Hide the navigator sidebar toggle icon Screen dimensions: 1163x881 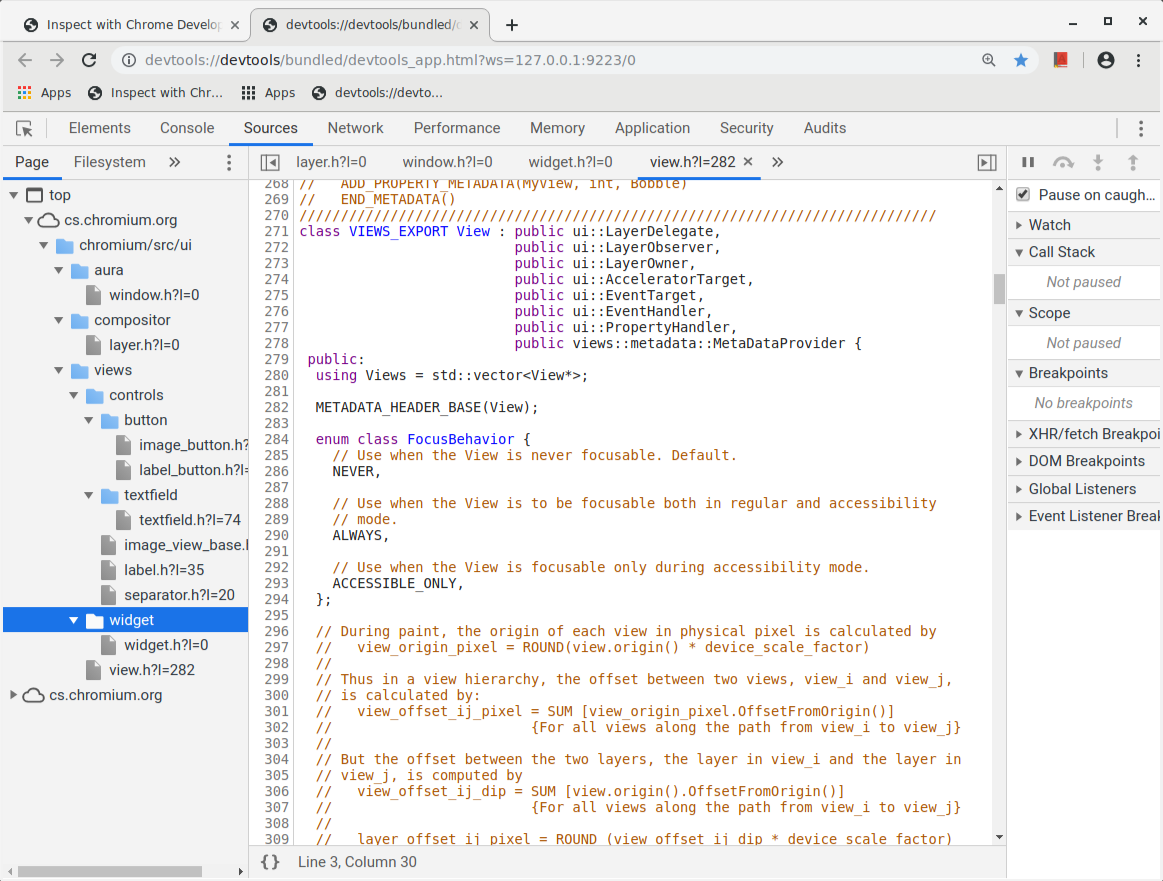pyautogui.click(x=269, y=162)
